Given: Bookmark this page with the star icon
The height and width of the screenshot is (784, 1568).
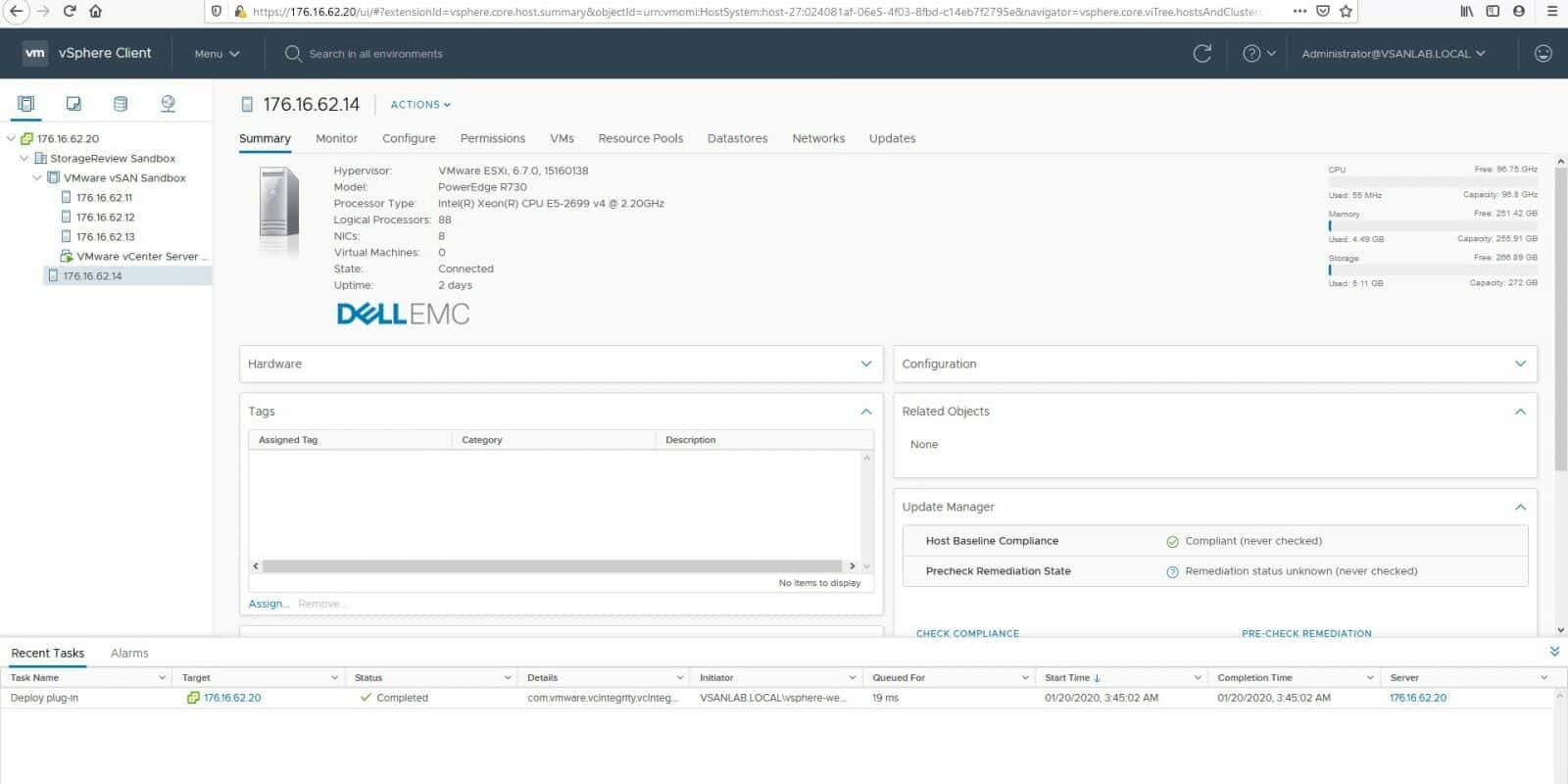Looking at the screenshot, I should click(x=1346, y=12).
